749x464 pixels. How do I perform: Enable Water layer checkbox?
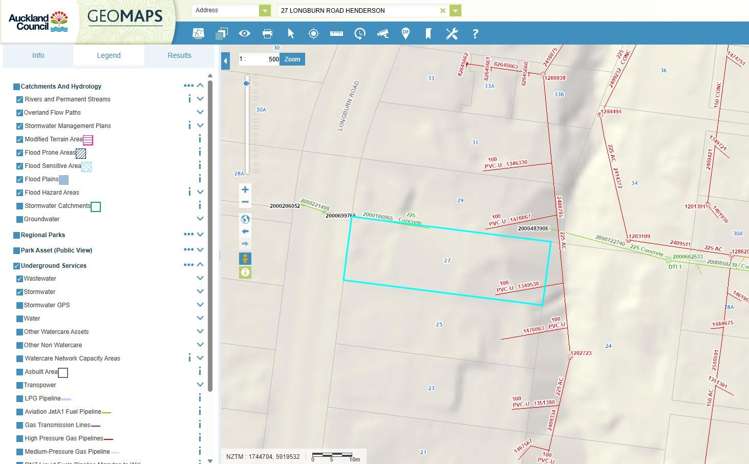(20, 319)
